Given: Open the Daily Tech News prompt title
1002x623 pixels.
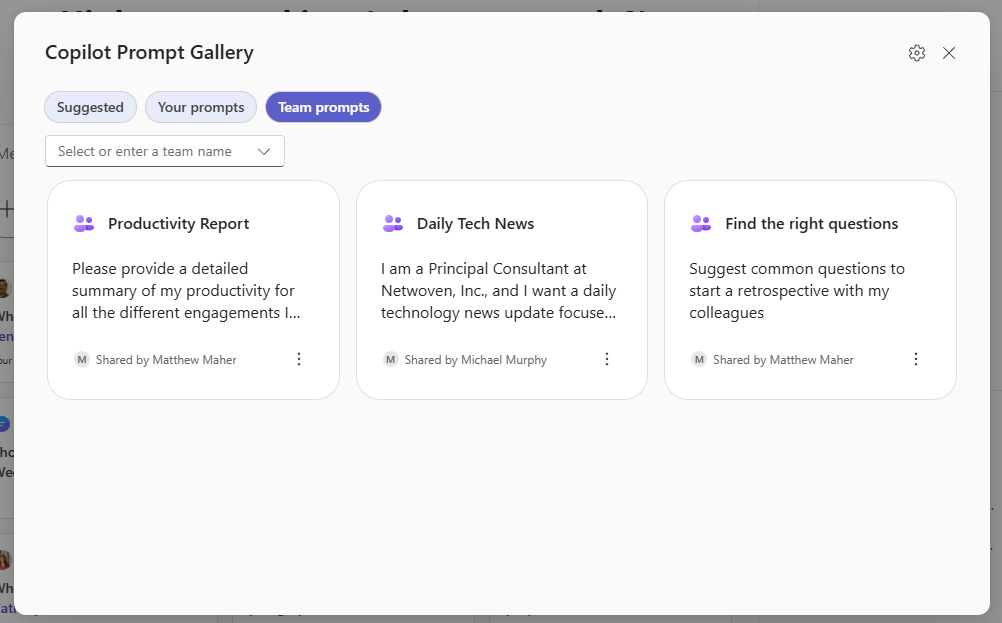Looking at the screenshot, I should pyautogui.click(x=475, y=224).
